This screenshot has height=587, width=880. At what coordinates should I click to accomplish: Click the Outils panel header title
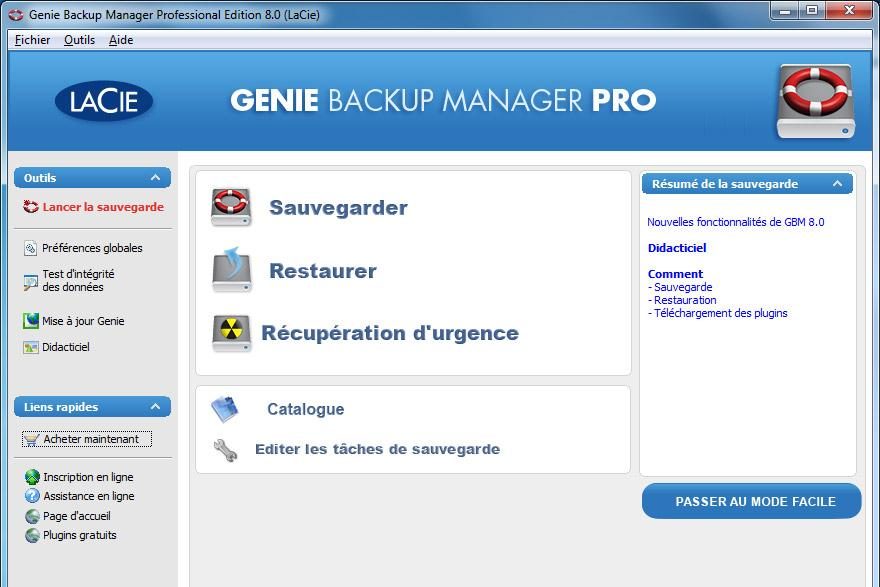[40, 178]
